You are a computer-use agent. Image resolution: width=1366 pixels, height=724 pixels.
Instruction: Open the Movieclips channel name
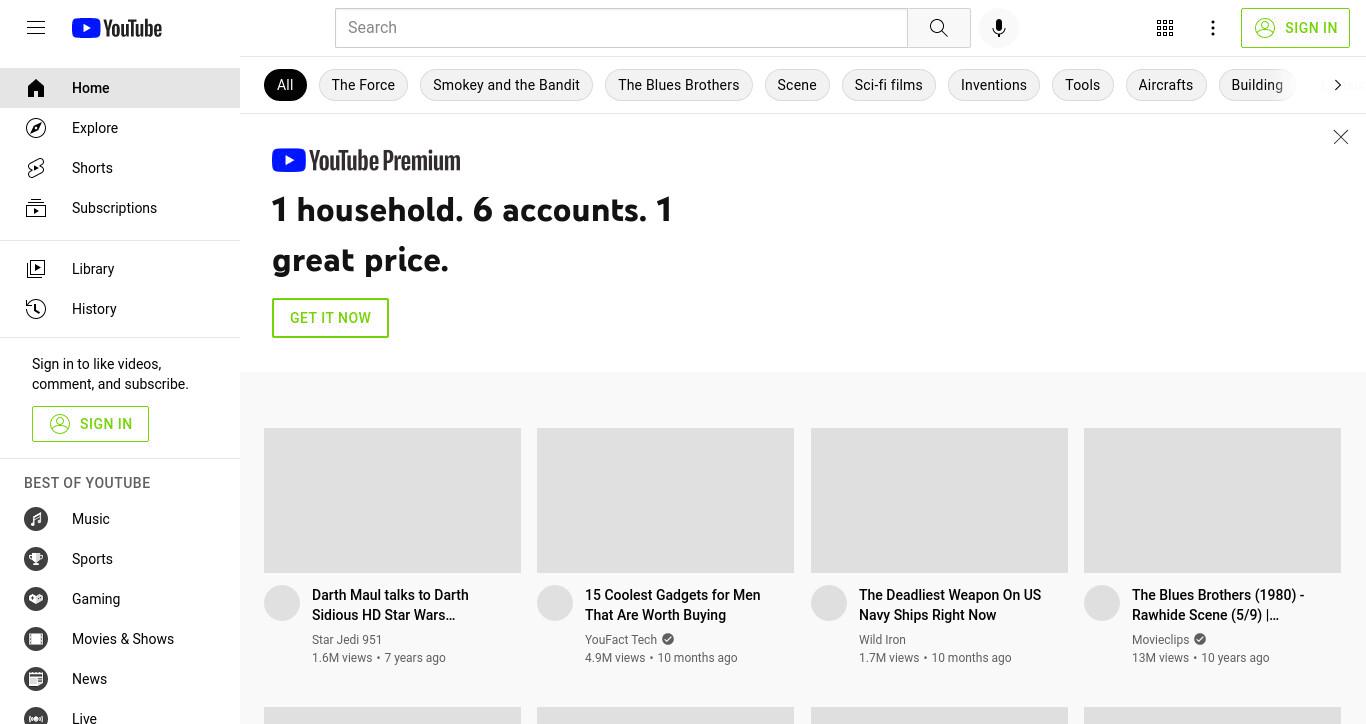[1160, 640]
